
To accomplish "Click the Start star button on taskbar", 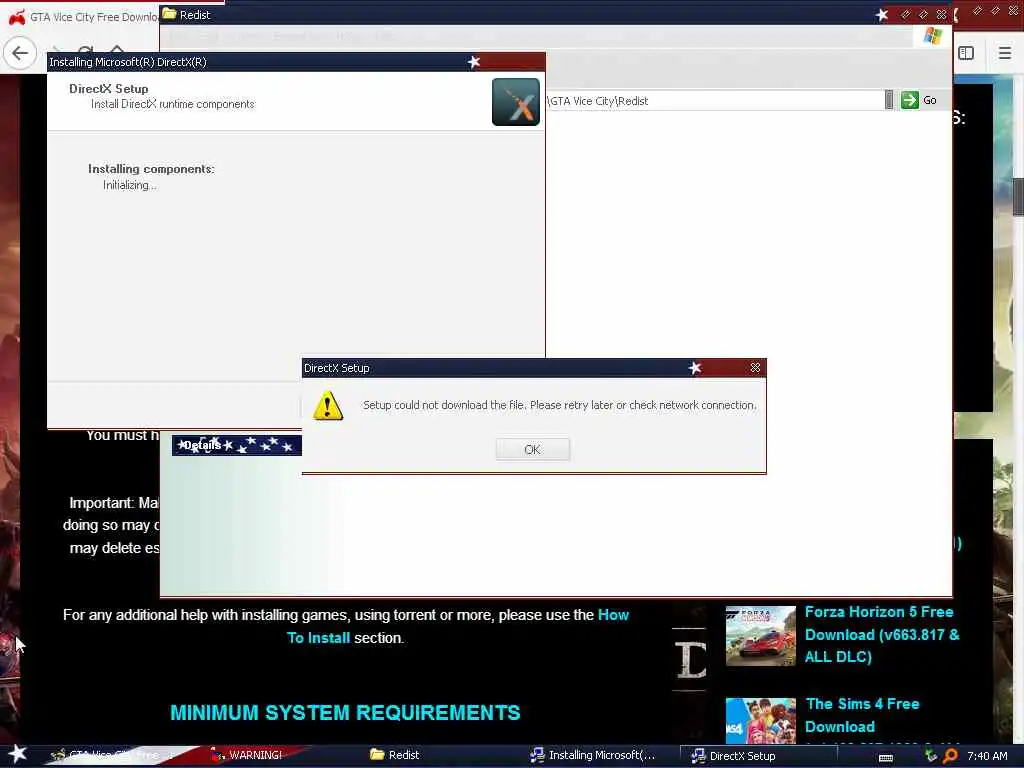I will click(x=17, y=754).
